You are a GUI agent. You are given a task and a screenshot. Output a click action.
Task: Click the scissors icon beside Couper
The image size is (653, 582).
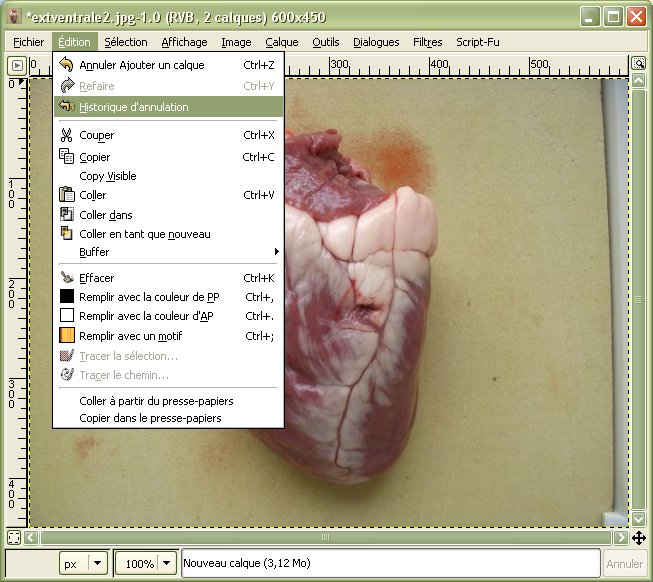(67, 135)
